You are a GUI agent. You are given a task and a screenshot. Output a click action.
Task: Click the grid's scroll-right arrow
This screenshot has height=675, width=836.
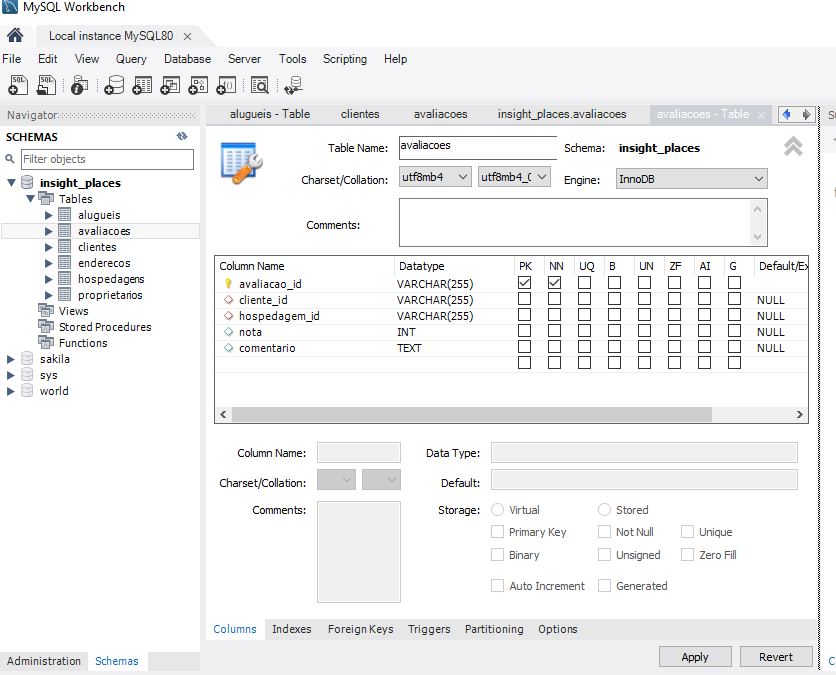(799, 414)
